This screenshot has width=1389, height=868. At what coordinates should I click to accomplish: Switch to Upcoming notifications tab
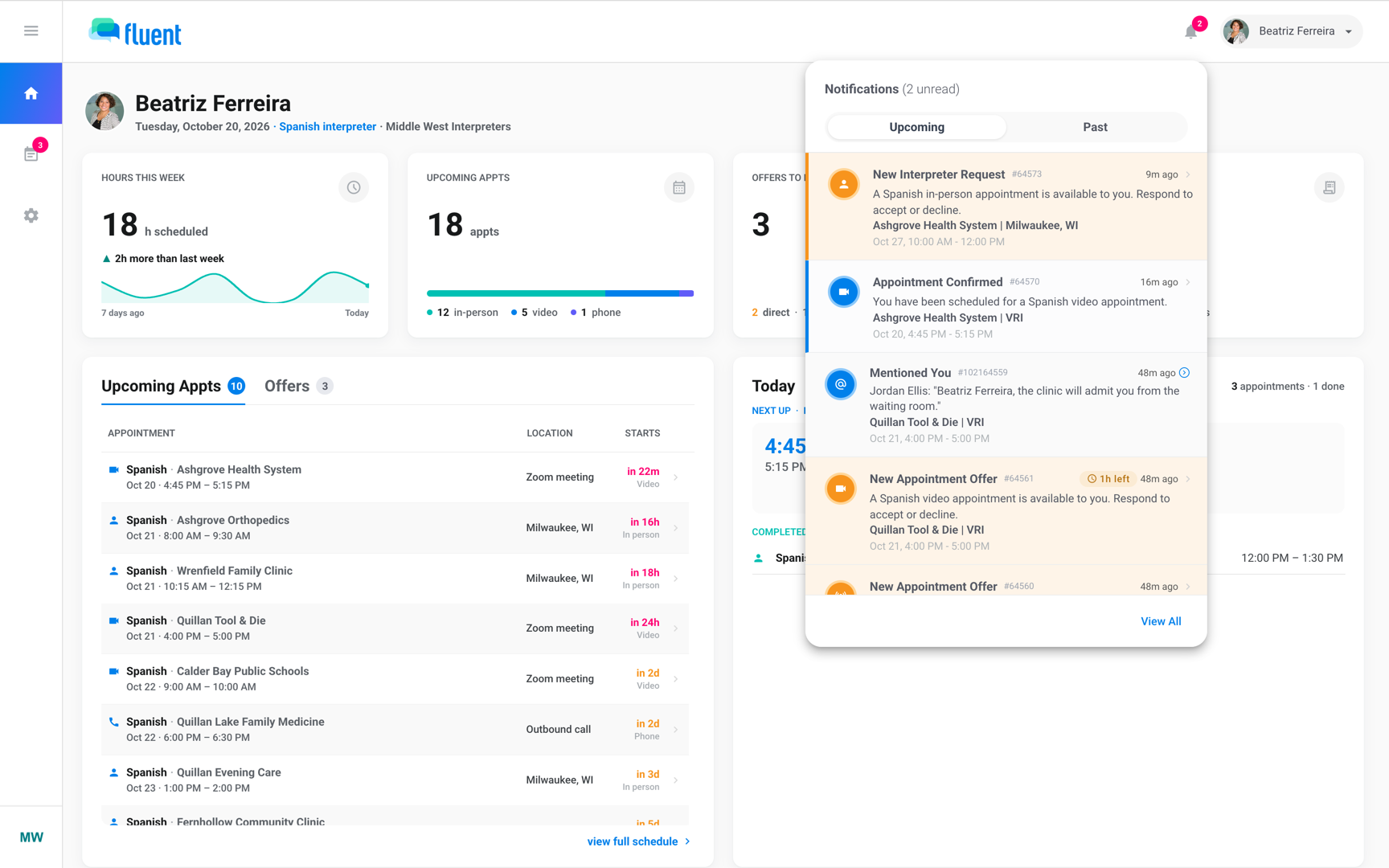point(916,127)
